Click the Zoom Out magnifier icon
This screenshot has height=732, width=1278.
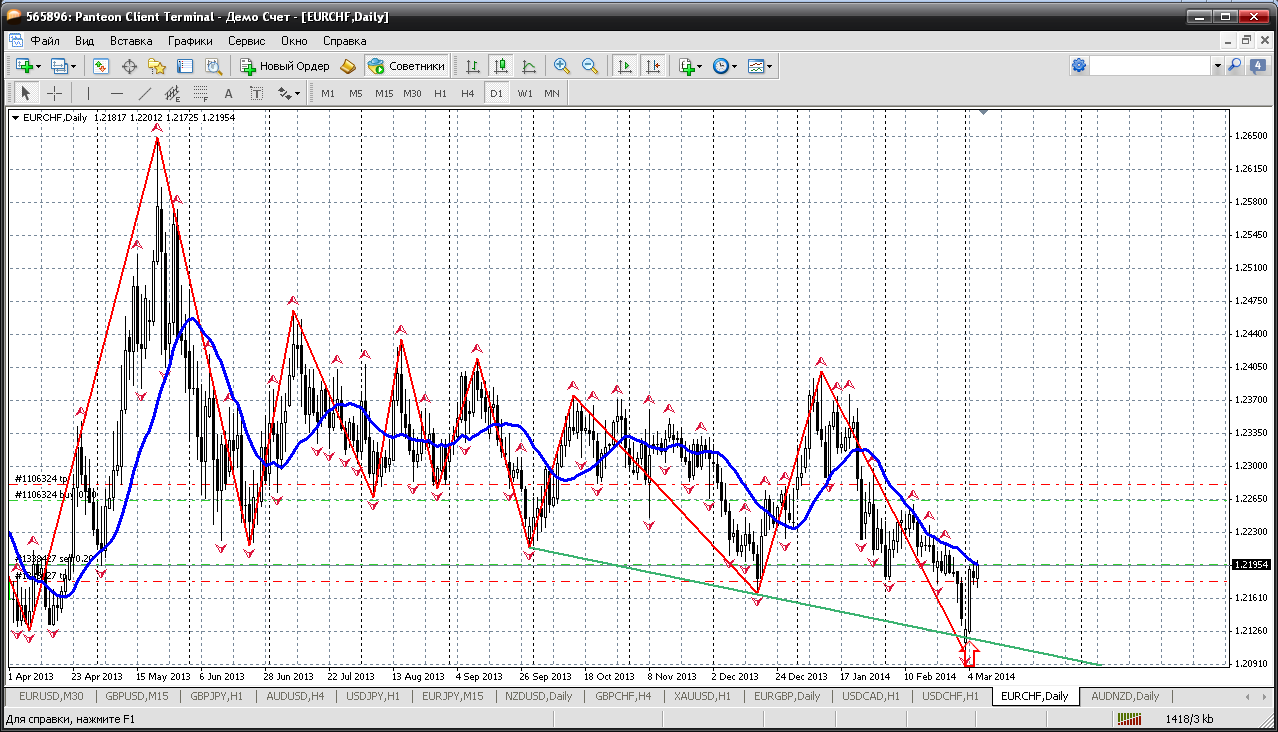pyautogui.click(x=590, y=66)
